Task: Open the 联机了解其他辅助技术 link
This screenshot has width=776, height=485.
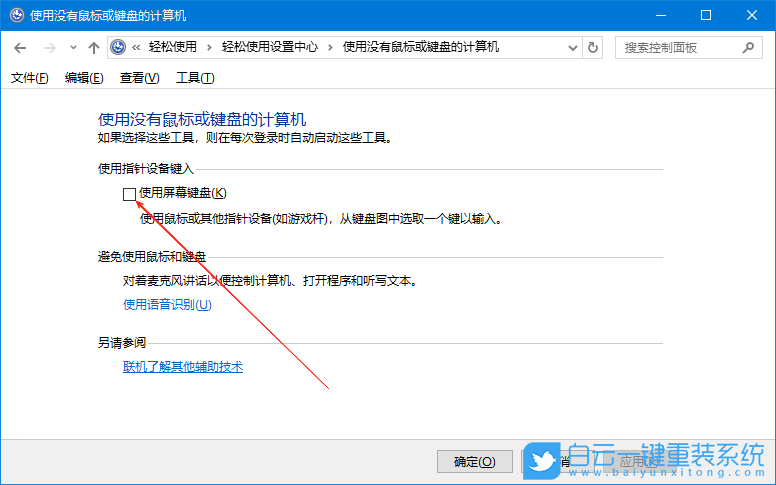Action: click(183, 367)
